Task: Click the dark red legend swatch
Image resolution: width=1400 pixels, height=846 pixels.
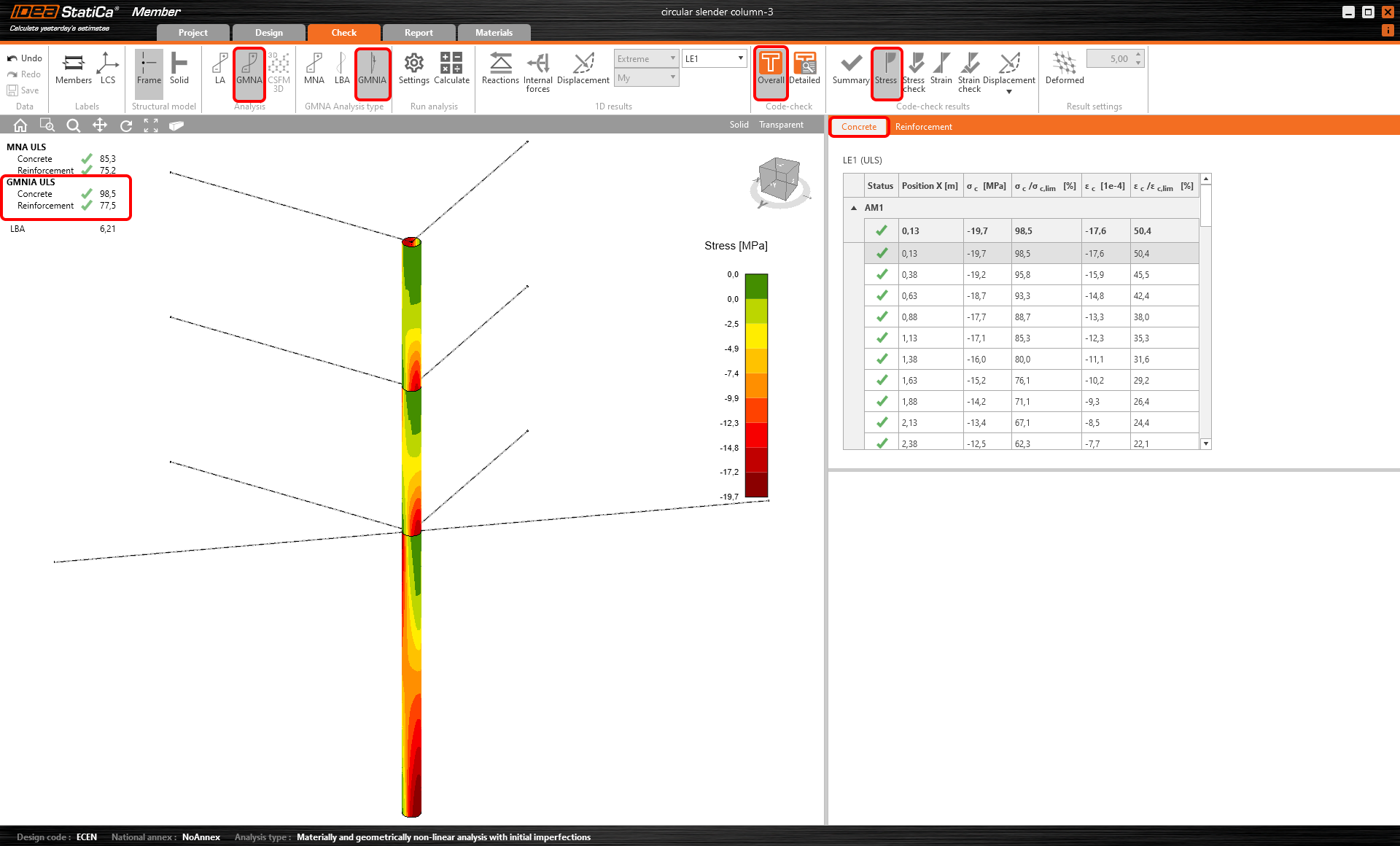Action: pyautogui.click(x=756, y=485)
